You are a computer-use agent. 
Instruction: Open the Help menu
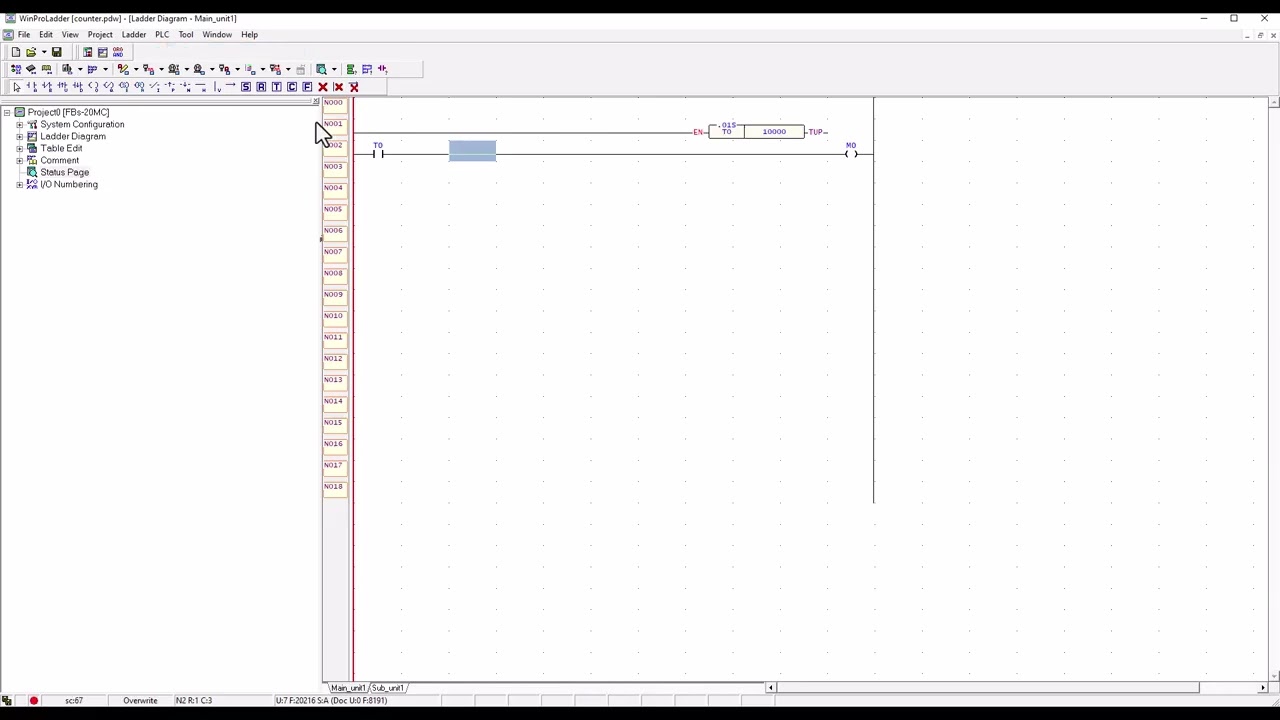coord(249,34)
